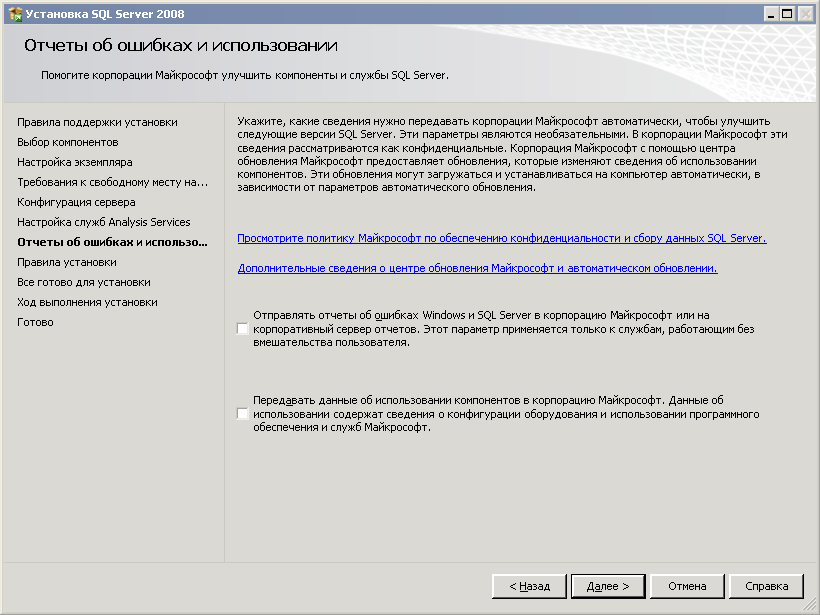Viewport: 820px width, 615px height.
Task: Open the link about Microsoft Update center
Action: [477, 268]
